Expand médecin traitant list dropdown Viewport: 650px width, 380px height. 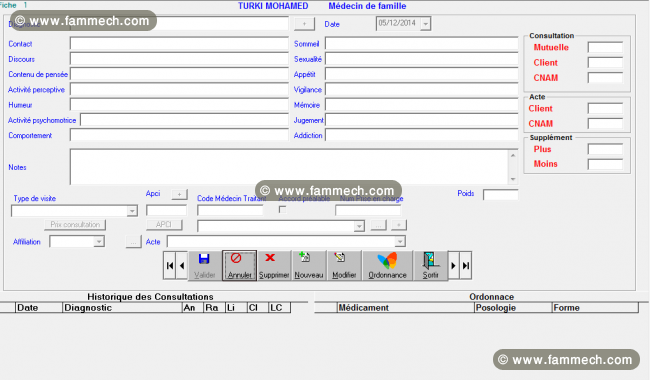coord(359,226)
